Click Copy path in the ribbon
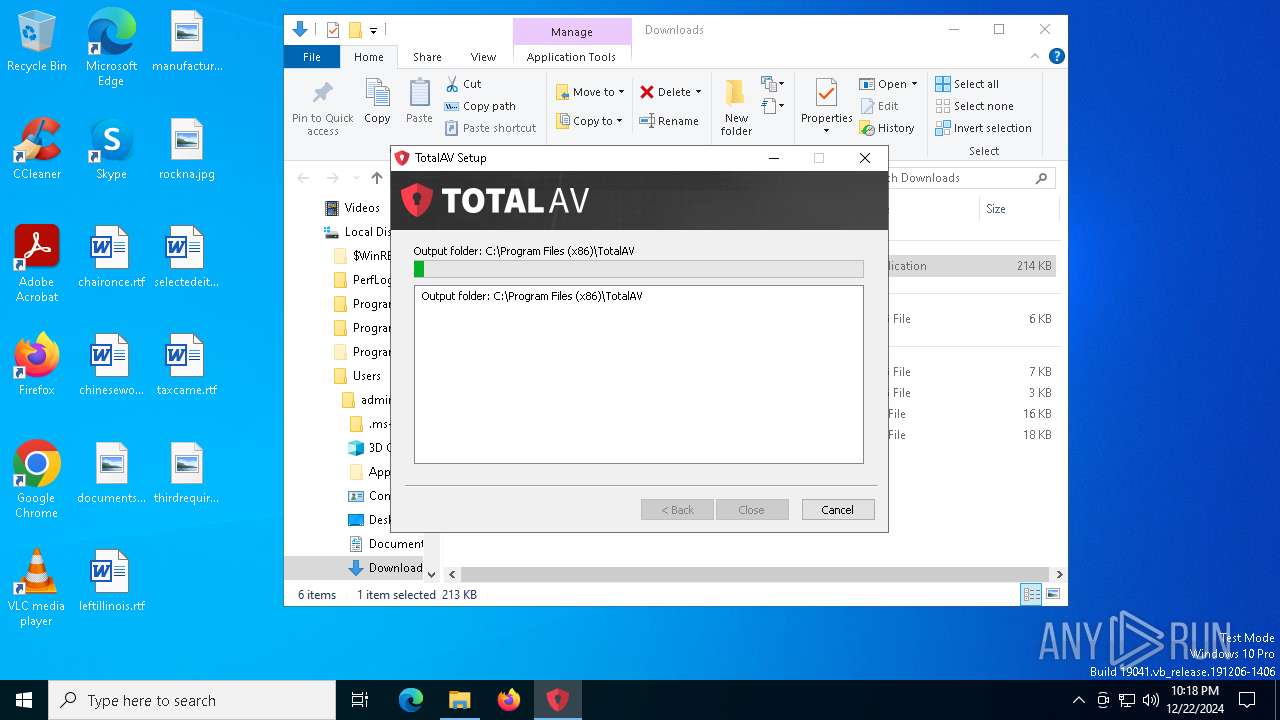 (480, 106)
